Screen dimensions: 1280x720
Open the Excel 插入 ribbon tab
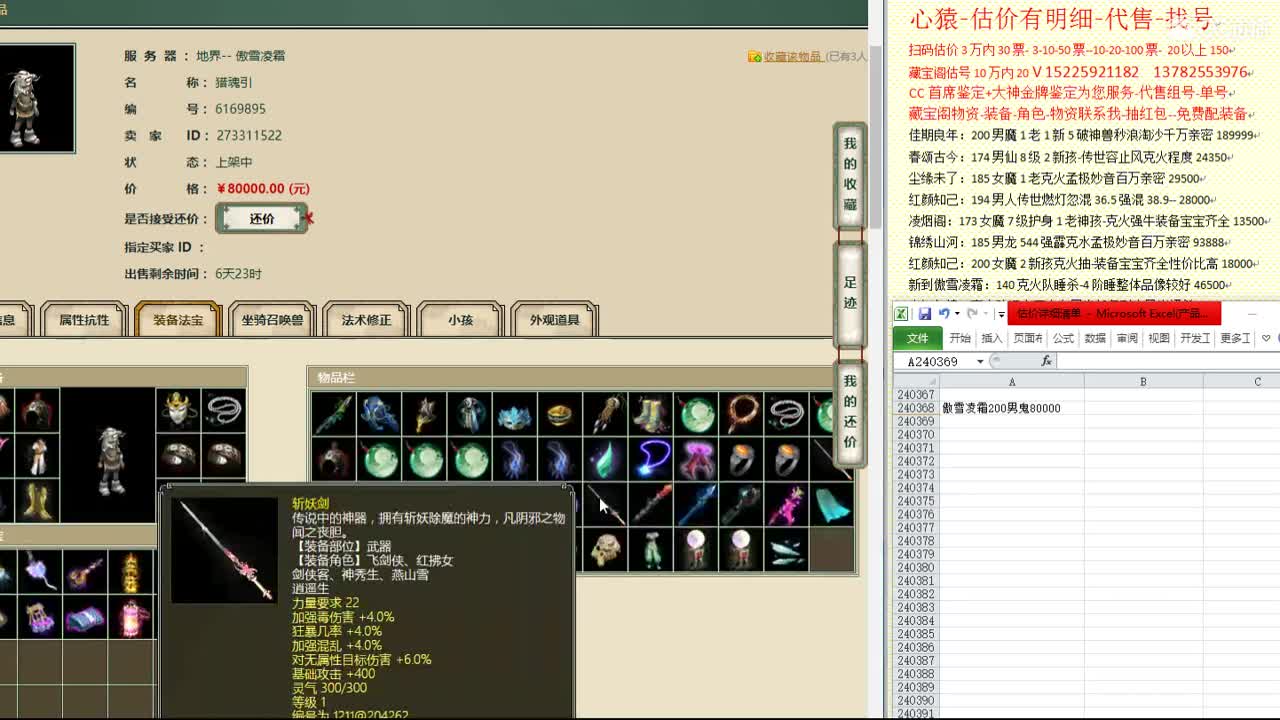tap(992, 338)
